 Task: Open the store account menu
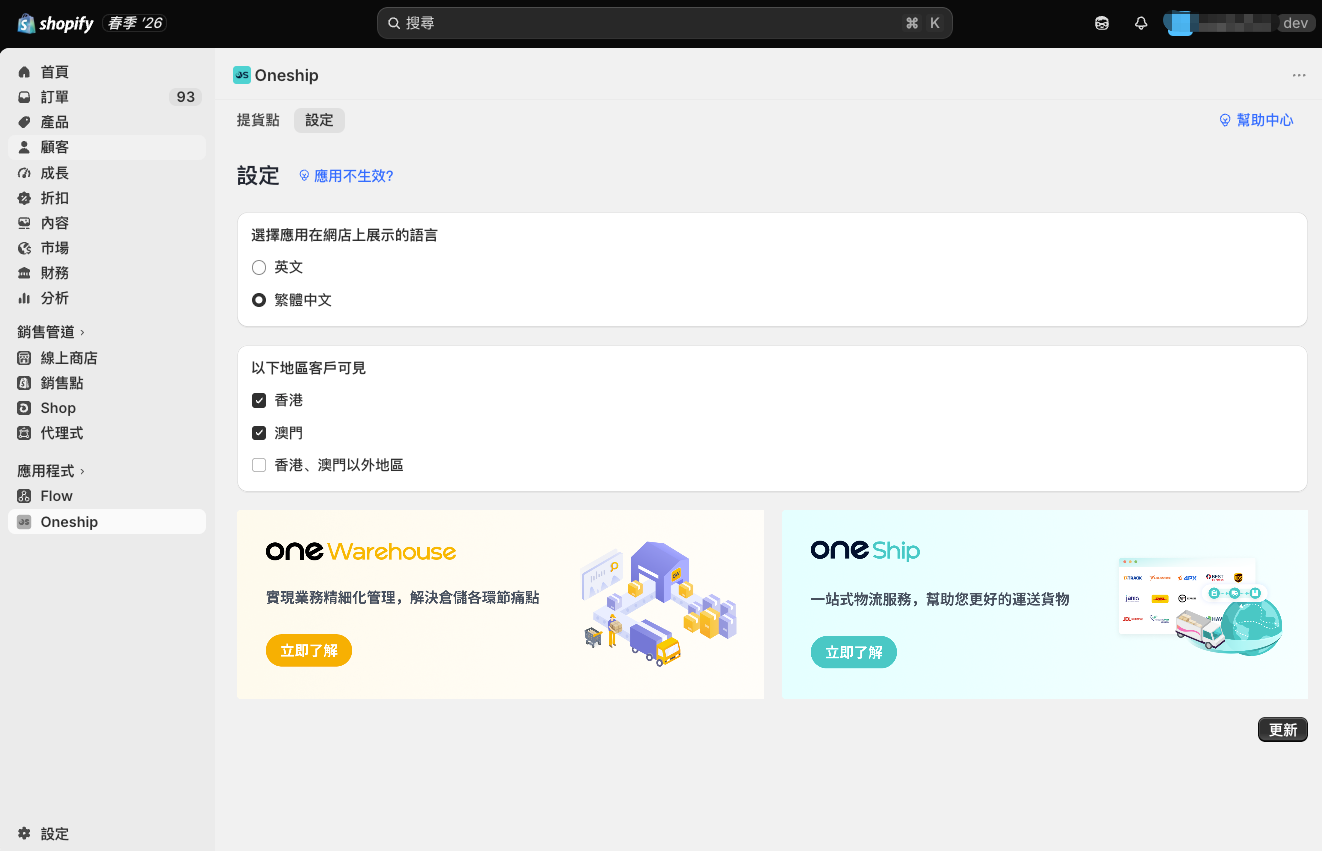(1238, 23)
